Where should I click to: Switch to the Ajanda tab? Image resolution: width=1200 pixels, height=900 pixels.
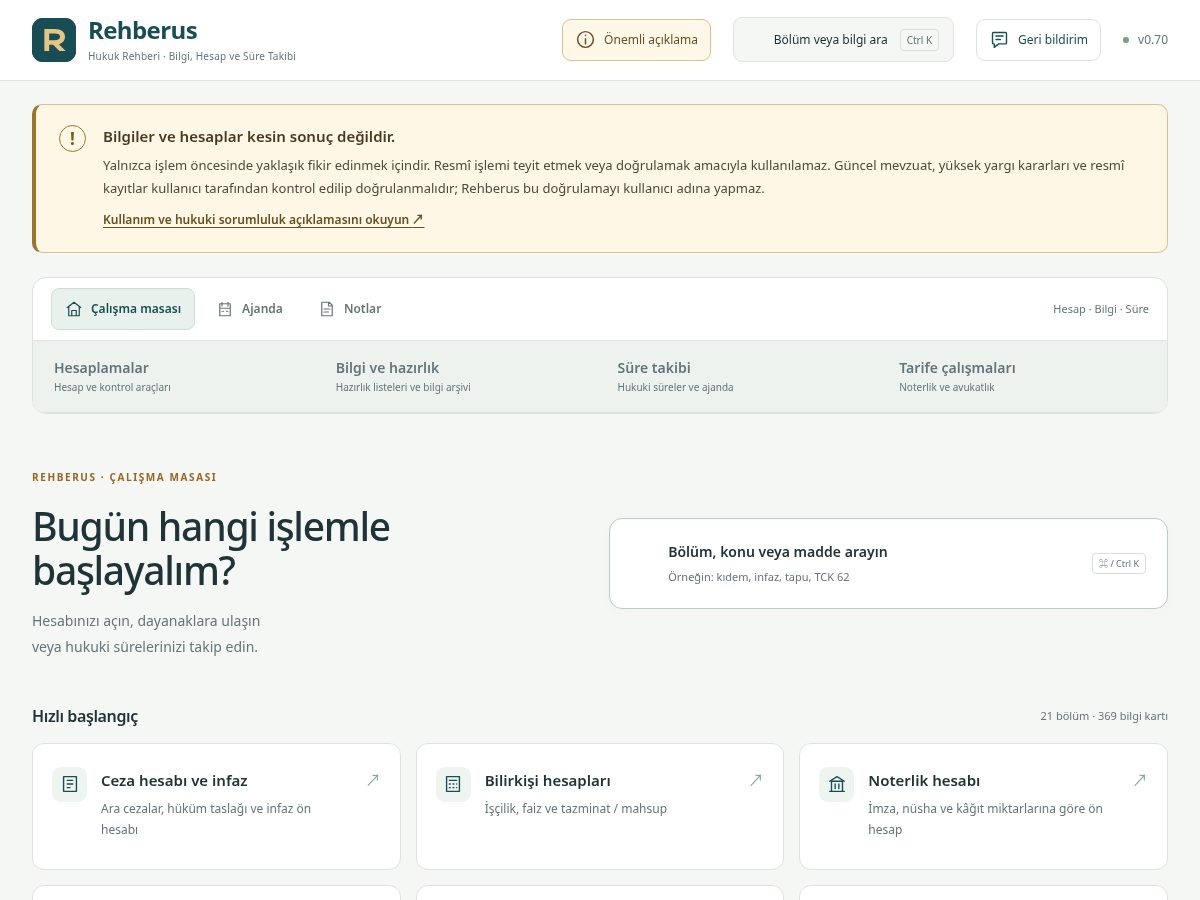tap(250, 309)
